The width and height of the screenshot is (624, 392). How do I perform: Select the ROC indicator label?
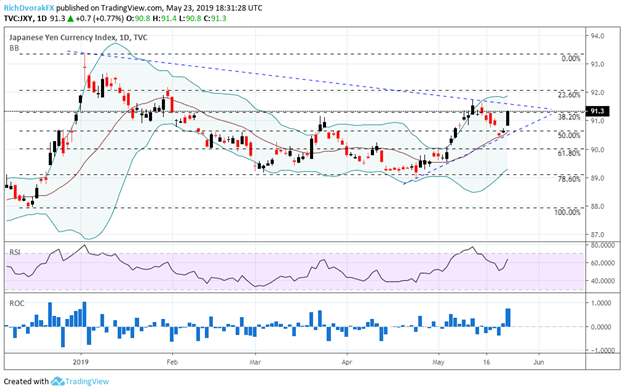pyautogui.click(x=17, y=303)
